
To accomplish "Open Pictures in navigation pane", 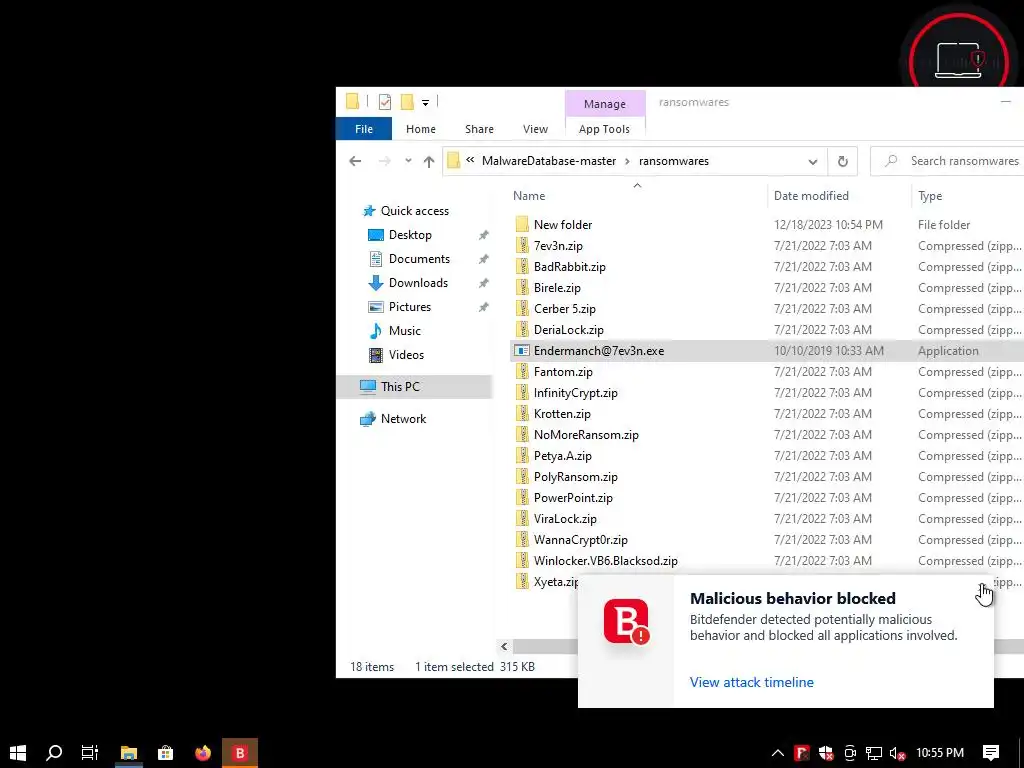I will pyautogui.click(x=409, y=307).
